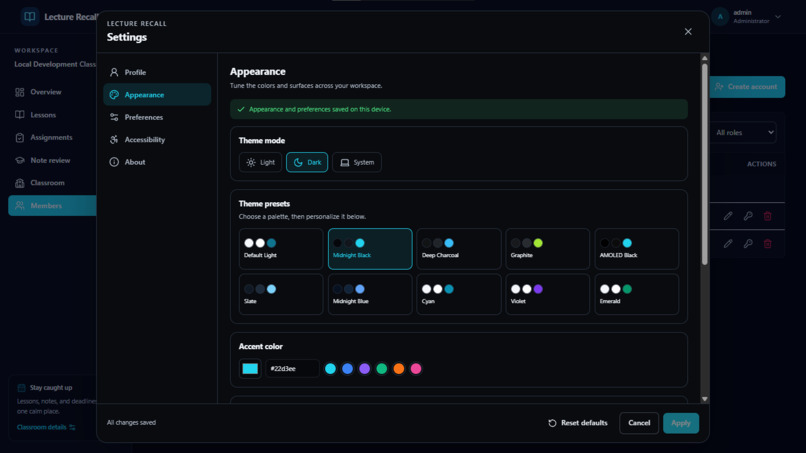Image resolution: width=806 pixels, height=453 pixels.
Task: Click the settings scrollbar down arrow
Action: point(705,399)
